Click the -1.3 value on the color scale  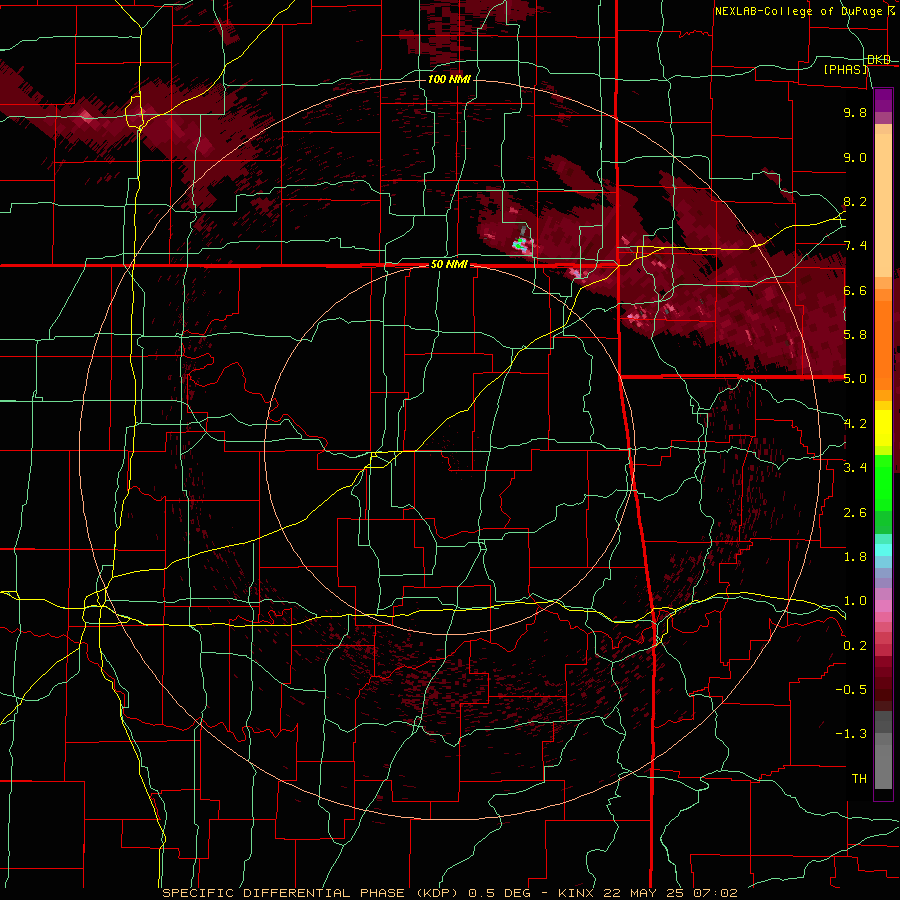[851, 734]
